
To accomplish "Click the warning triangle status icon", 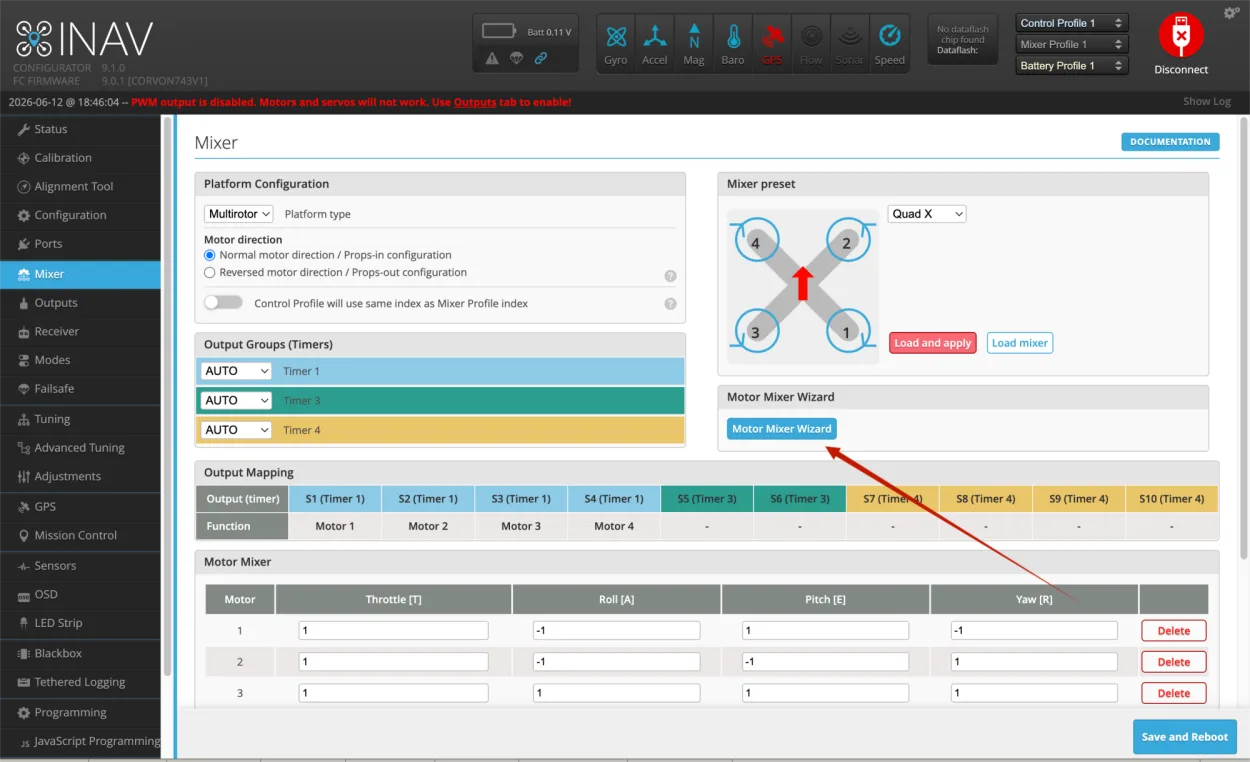I will pos(492,58).
